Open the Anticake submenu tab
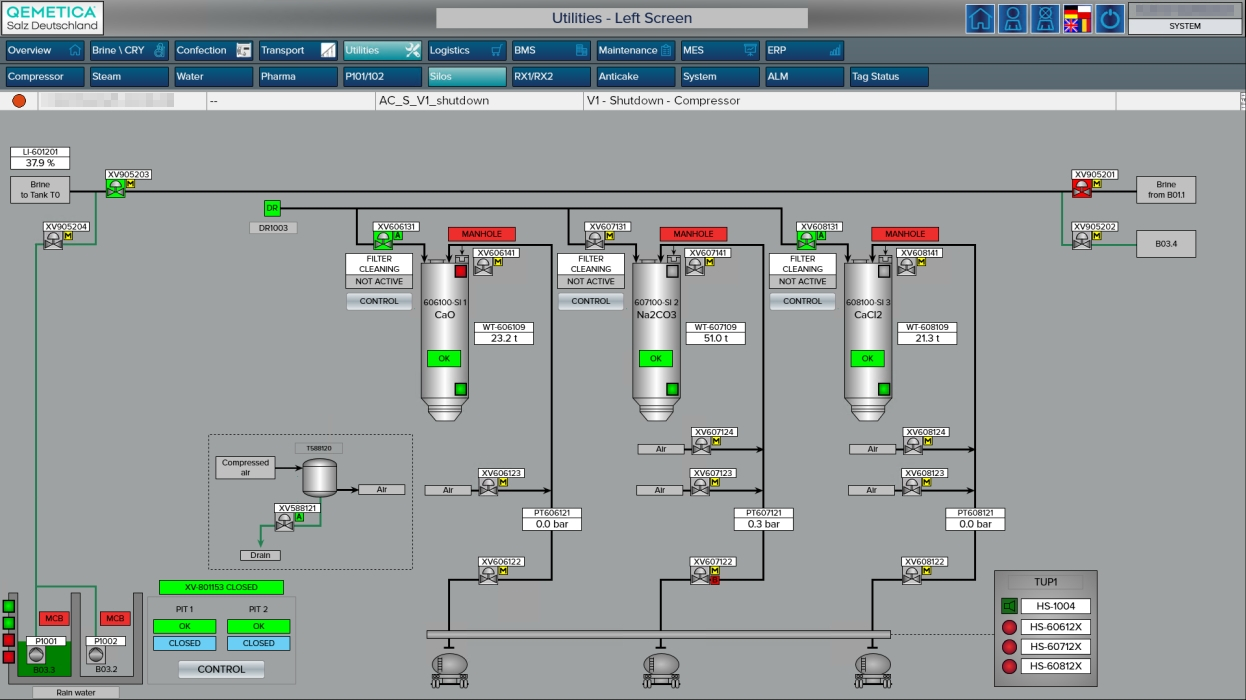This screenshot has width=1246, height=700. 635,76
